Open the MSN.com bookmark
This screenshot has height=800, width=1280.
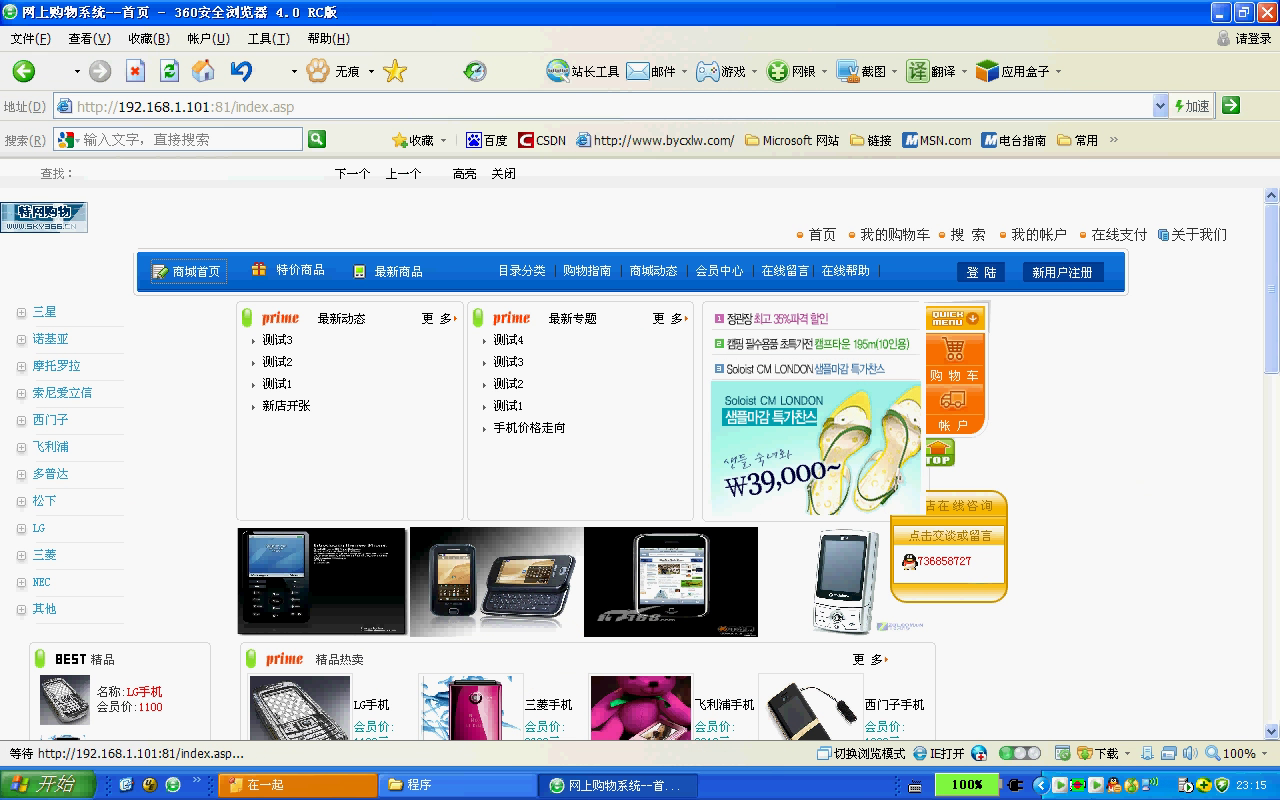pyautogui.click(x=937, y=140)
